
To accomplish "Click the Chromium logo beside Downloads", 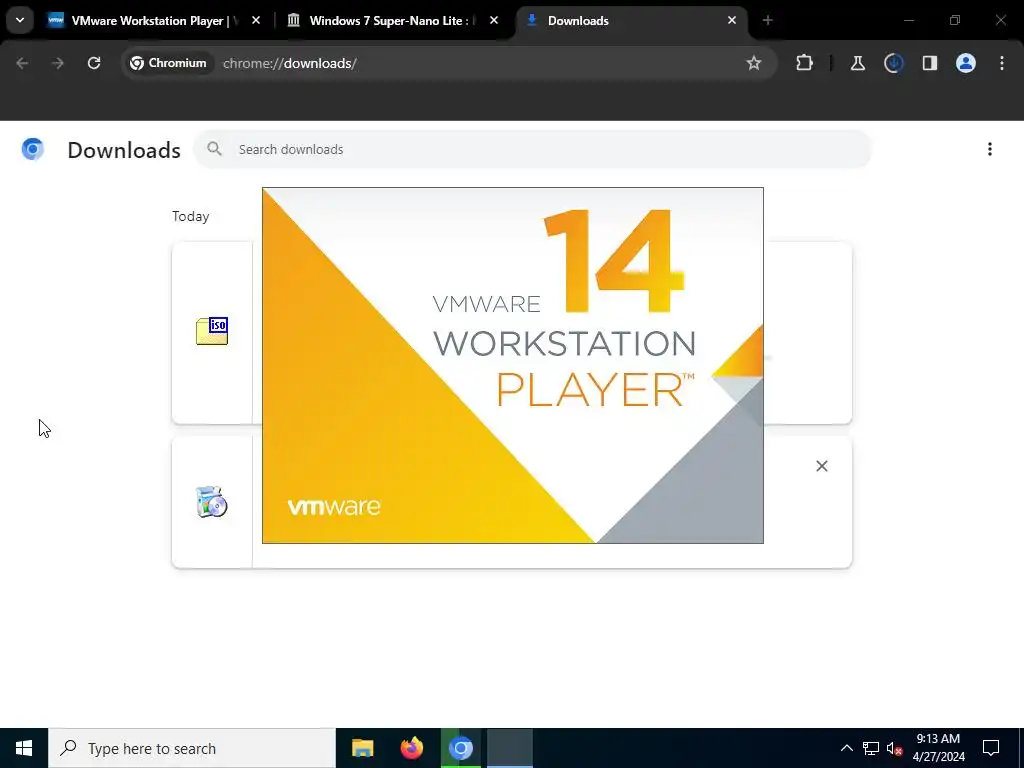I will pos(33,150).
